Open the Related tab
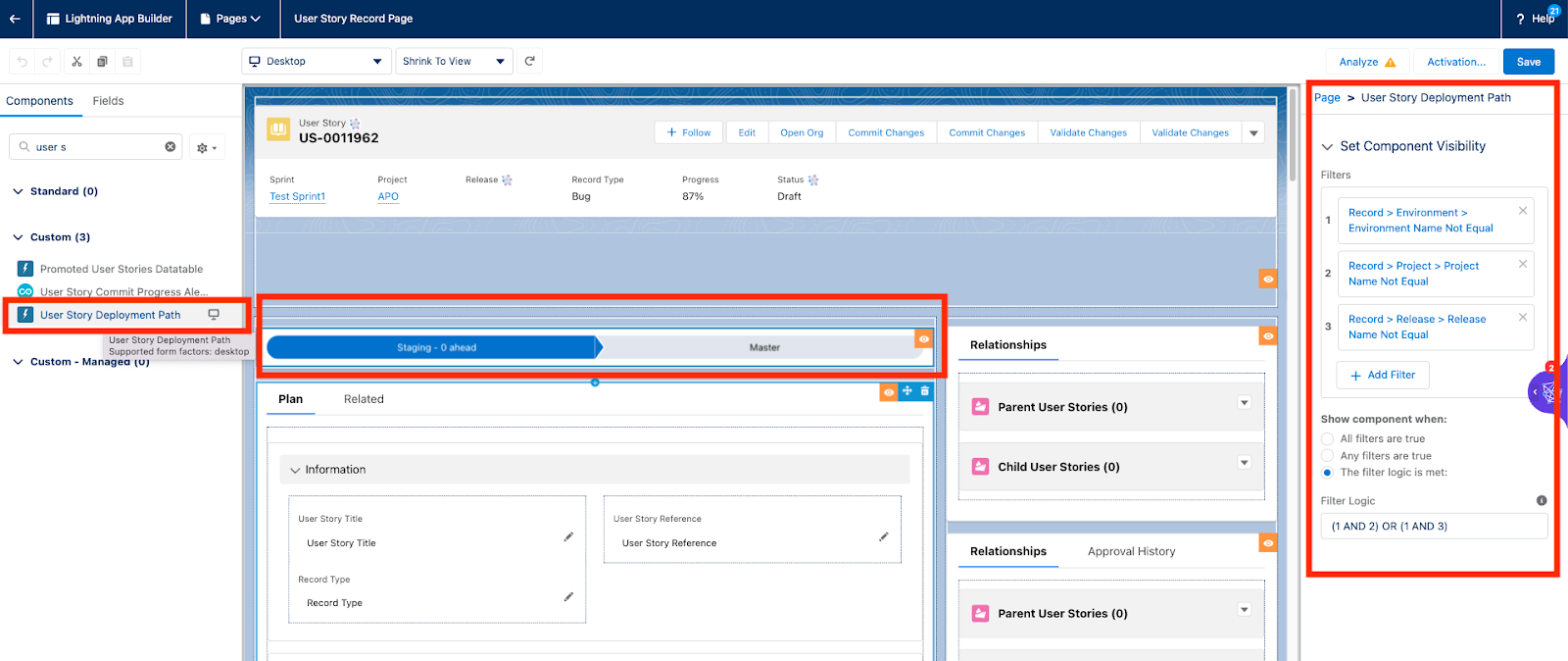The image size is (1568, 661). point(364,399)
